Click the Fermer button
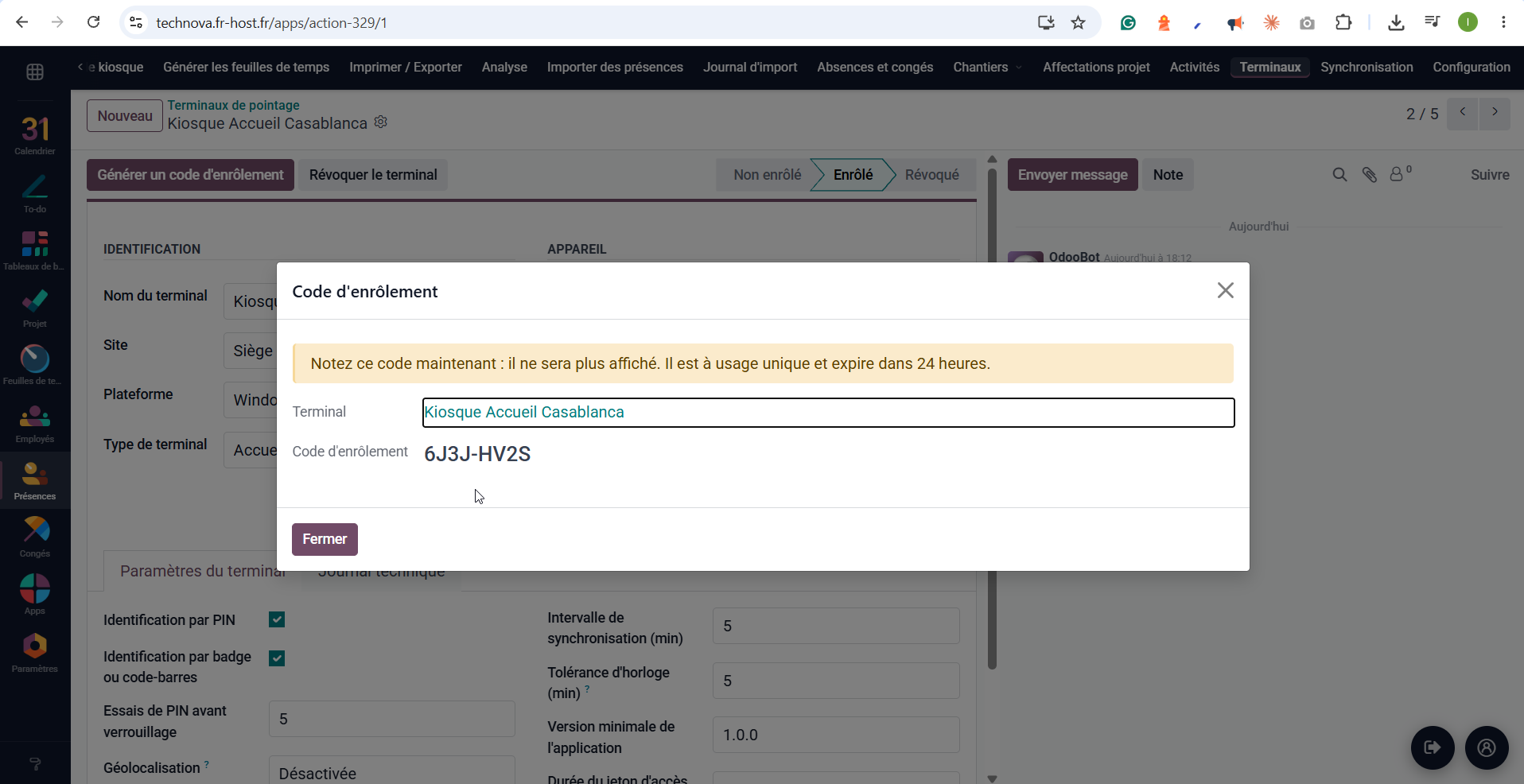Screen dimensions: 1524x784 [325, 539]
